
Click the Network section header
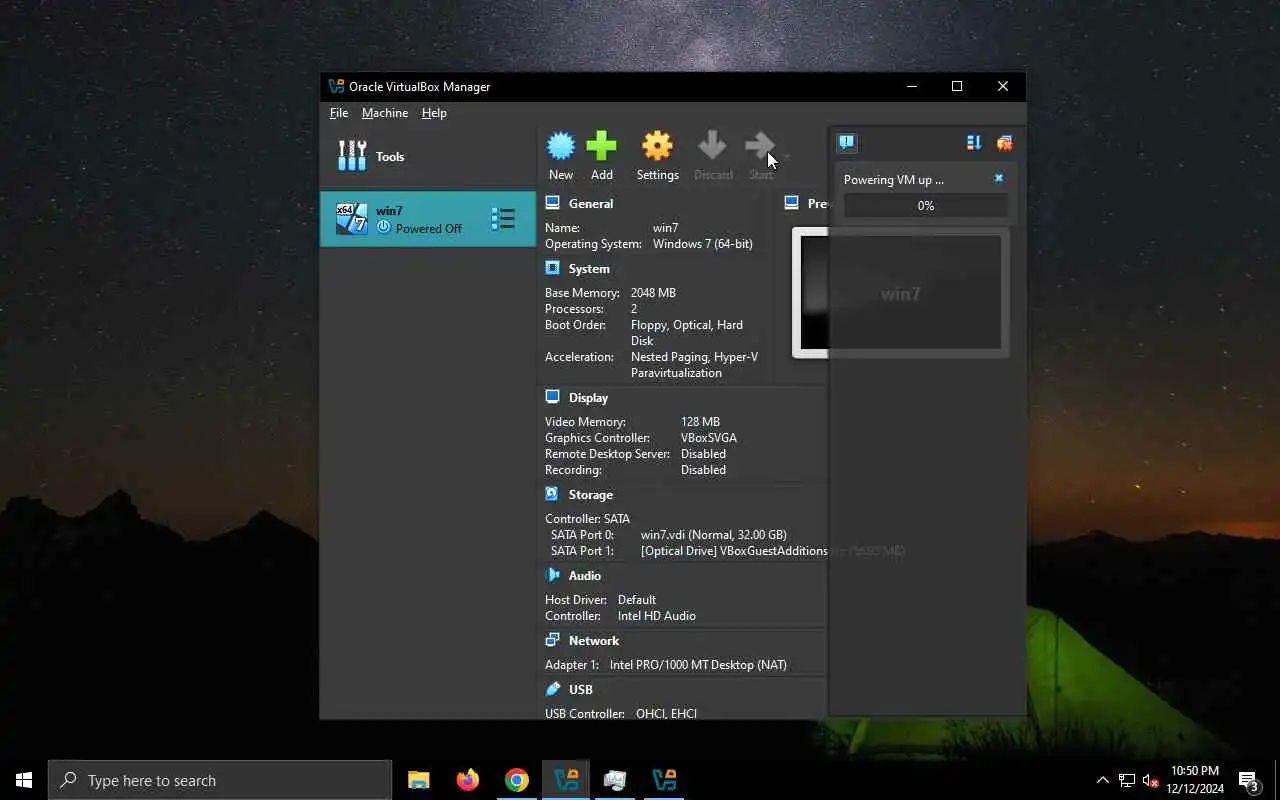coord(594,640)
